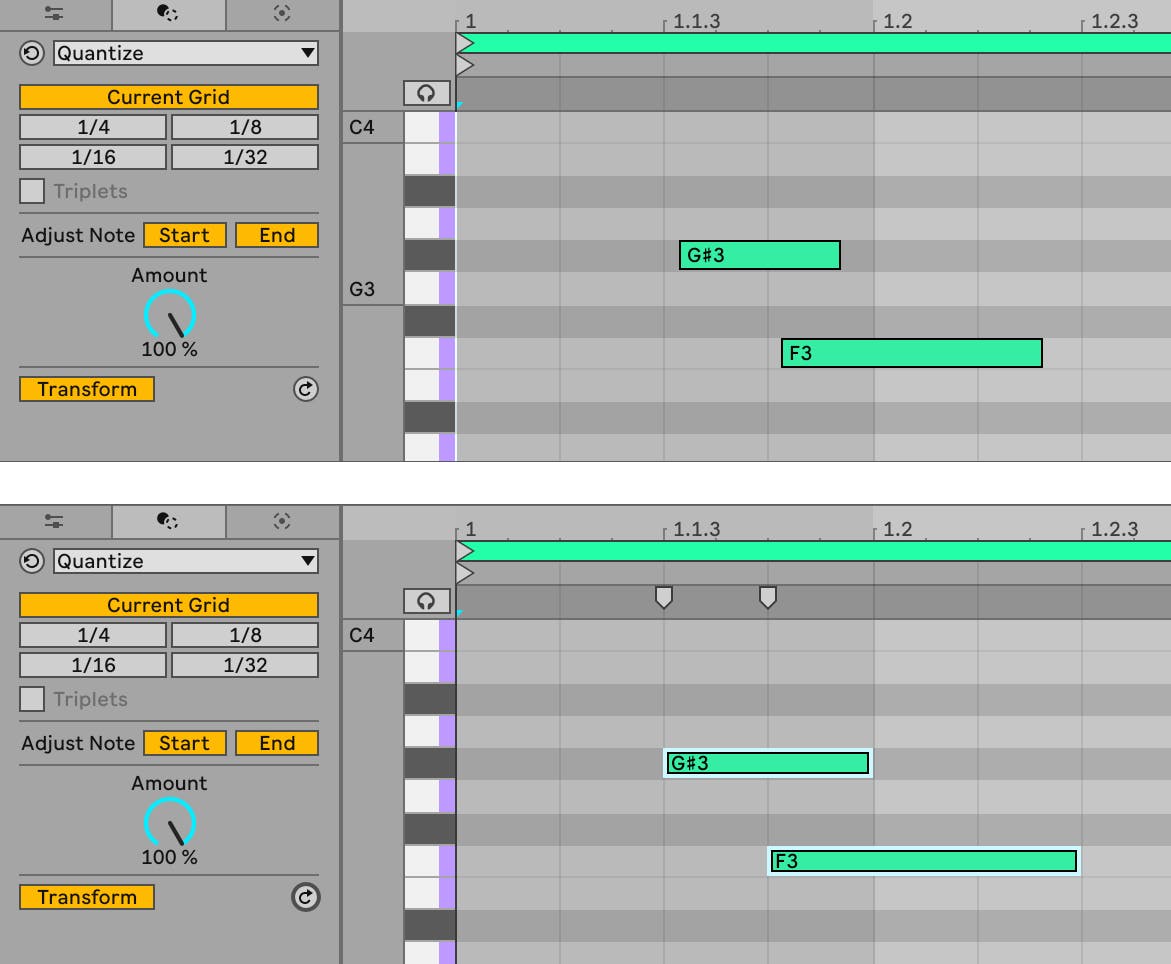Open the Quantize transform dropdown

pyautogui.click(x=185, y=53)
